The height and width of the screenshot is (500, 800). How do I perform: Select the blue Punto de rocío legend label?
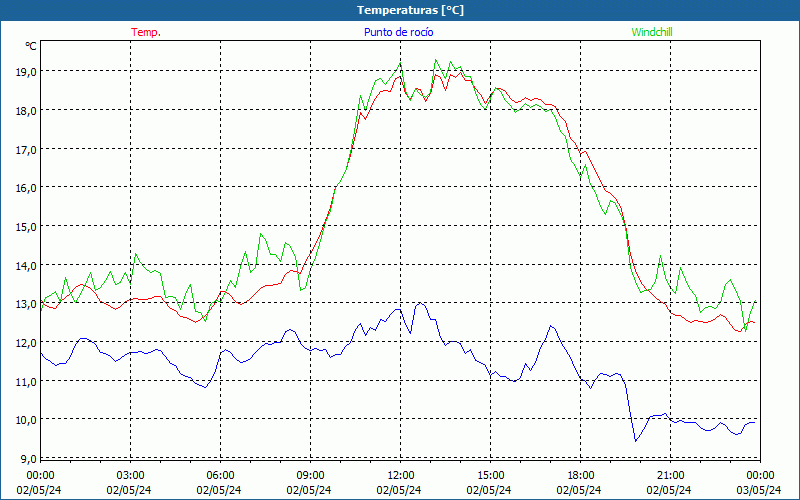click(x=398, y=32)
